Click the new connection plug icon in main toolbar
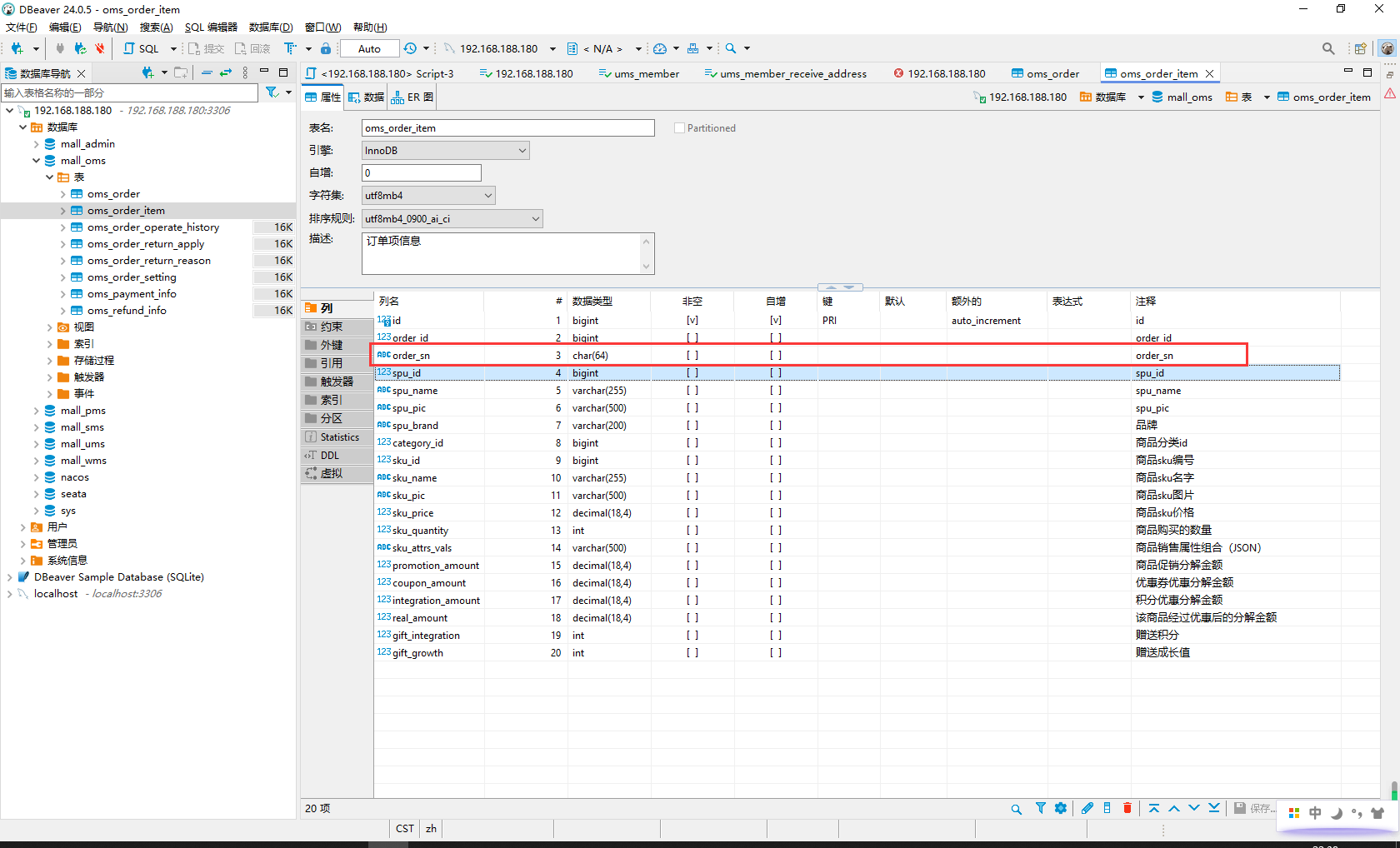Screen dimensions: 1400x848 (17, 48)
